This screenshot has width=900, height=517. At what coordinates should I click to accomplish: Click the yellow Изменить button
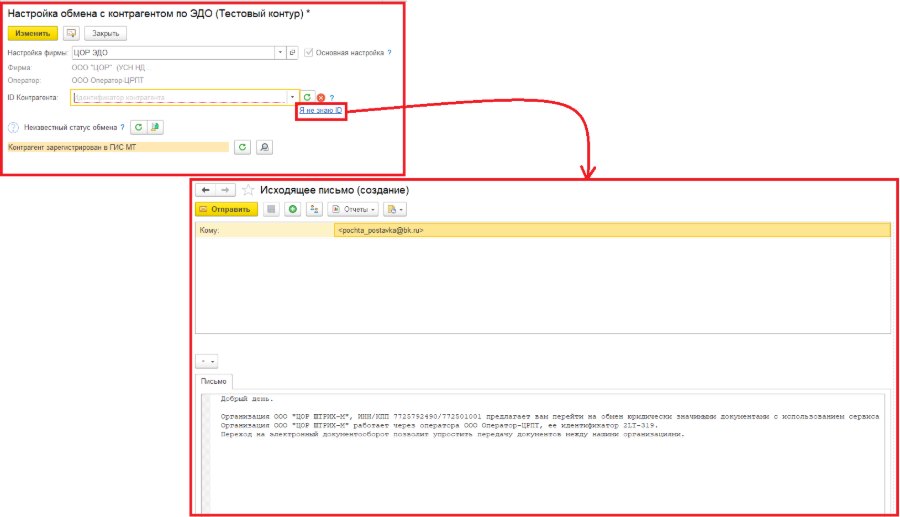click(x=33, y=33)
